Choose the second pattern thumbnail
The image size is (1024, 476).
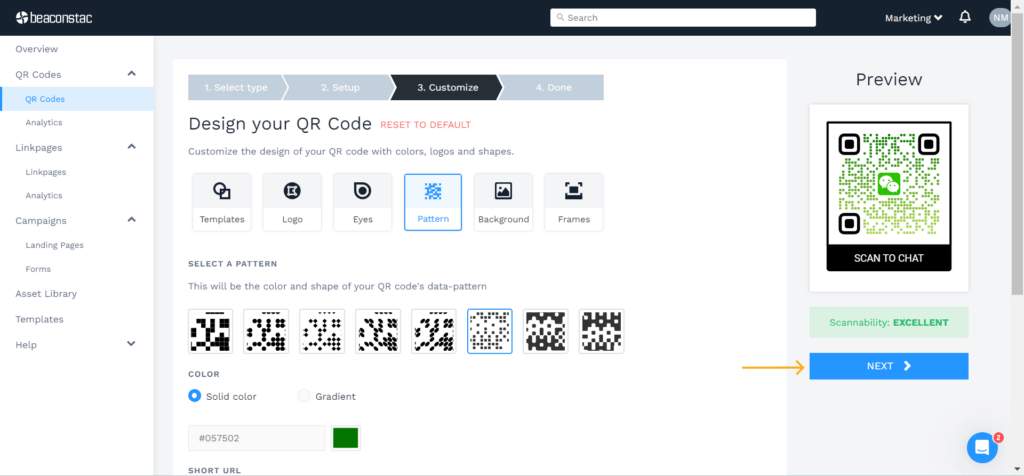[266, 331]
